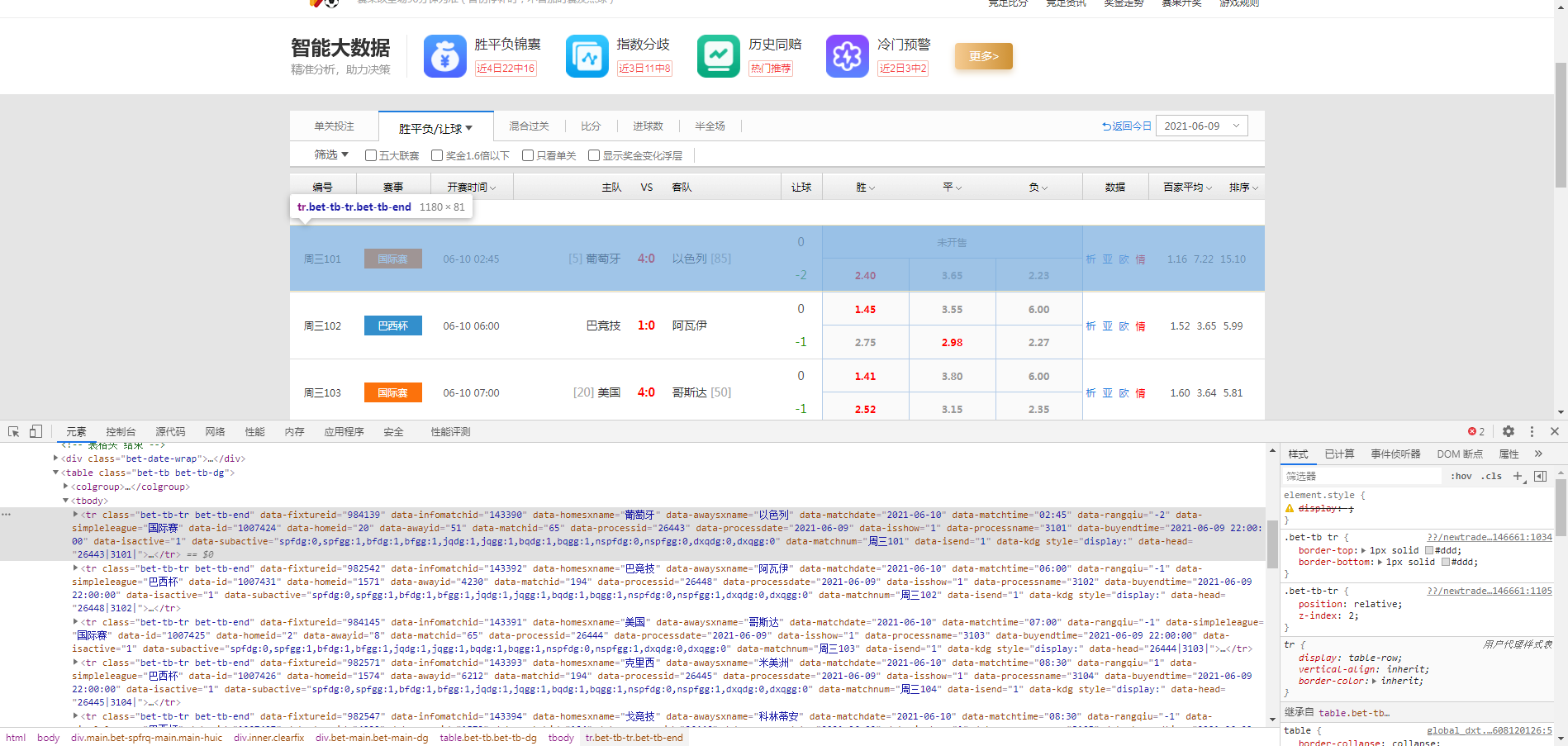
Task: Select odds 1.45 for 巴竞技 win
Action: click(865, 309)
